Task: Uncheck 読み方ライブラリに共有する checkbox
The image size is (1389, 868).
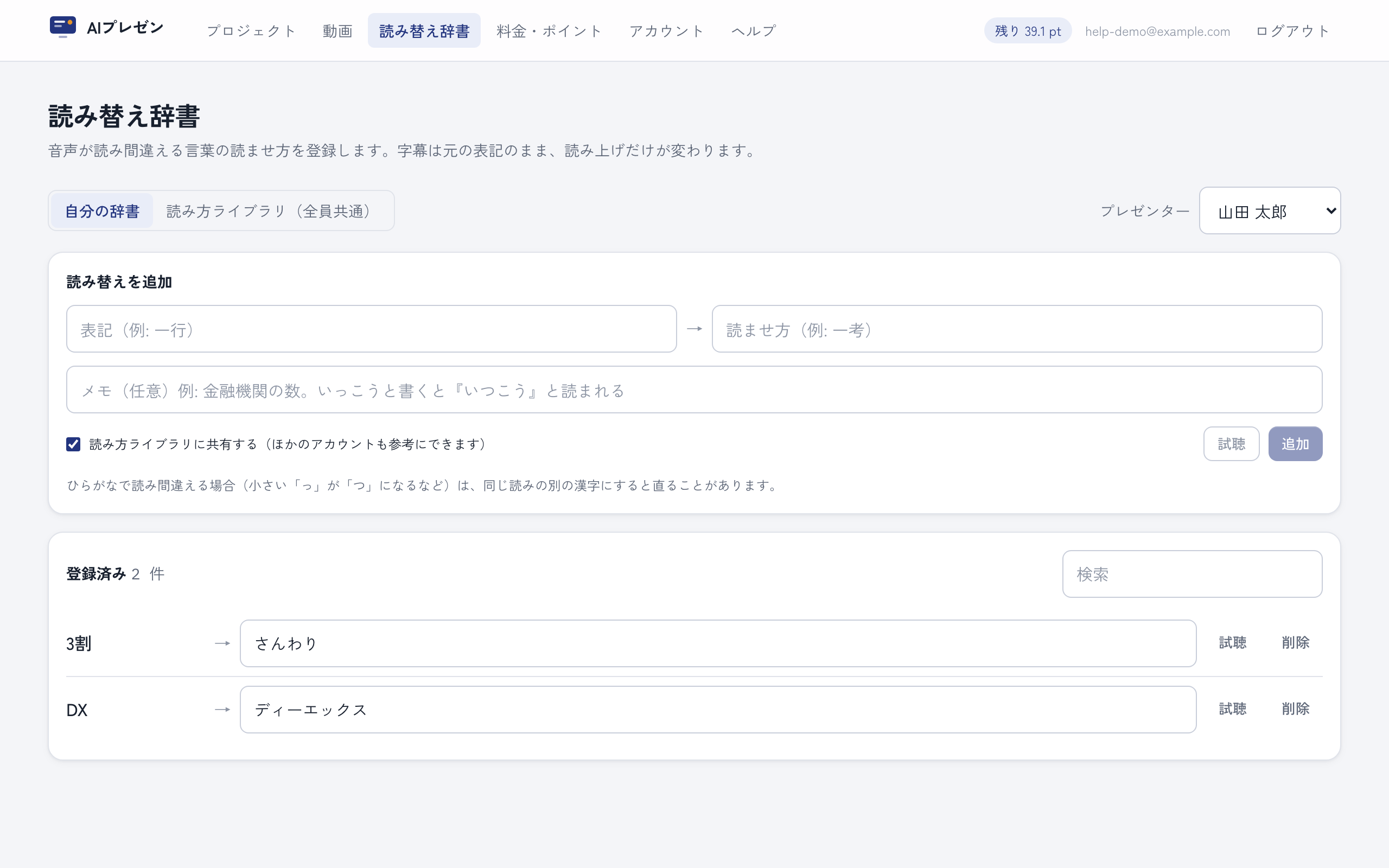Action: click(x=73, y=444)
